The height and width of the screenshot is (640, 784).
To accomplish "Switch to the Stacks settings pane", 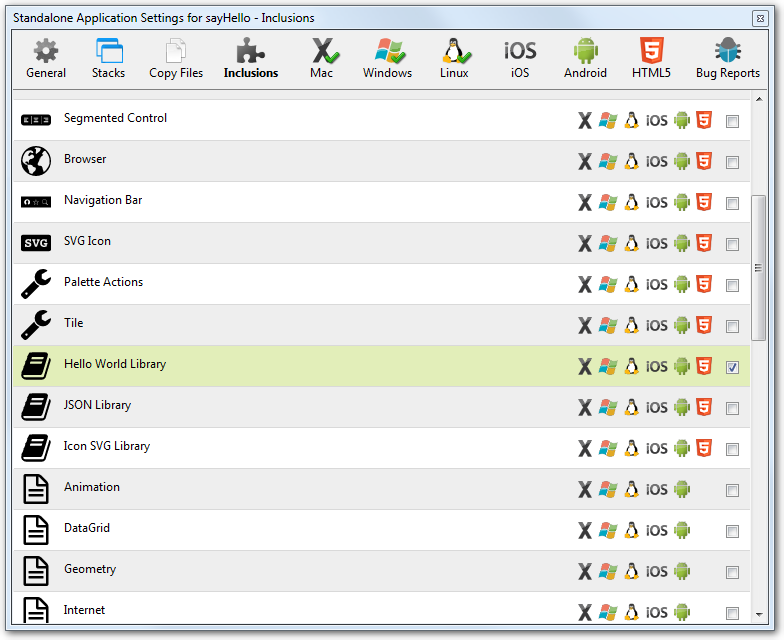I will pos(108,58).
